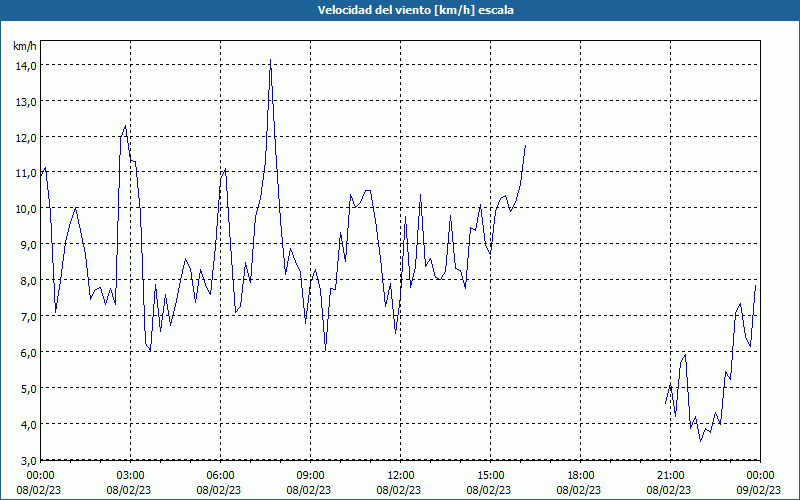This screenshot has height=500, width=800.
Task: Click the 15:00 time label on the x-axis
Action: click(x=491, y=476)
